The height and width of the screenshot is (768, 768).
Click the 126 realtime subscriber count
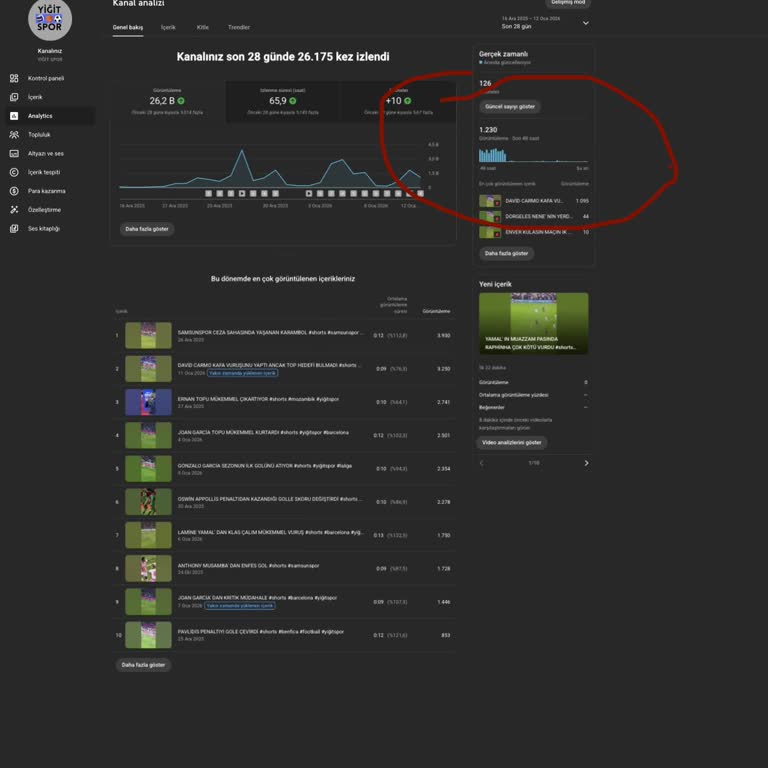(x=485, y=83)
